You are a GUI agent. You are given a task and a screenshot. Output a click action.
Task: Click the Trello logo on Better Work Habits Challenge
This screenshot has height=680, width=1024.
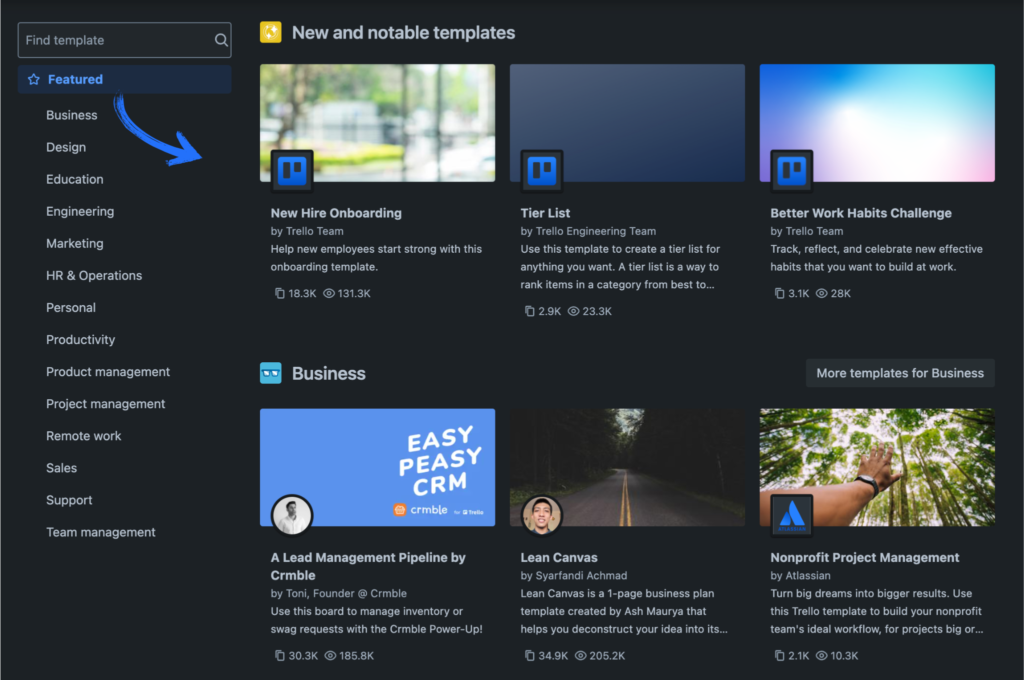pyautogui.click(x=792, y=170)
